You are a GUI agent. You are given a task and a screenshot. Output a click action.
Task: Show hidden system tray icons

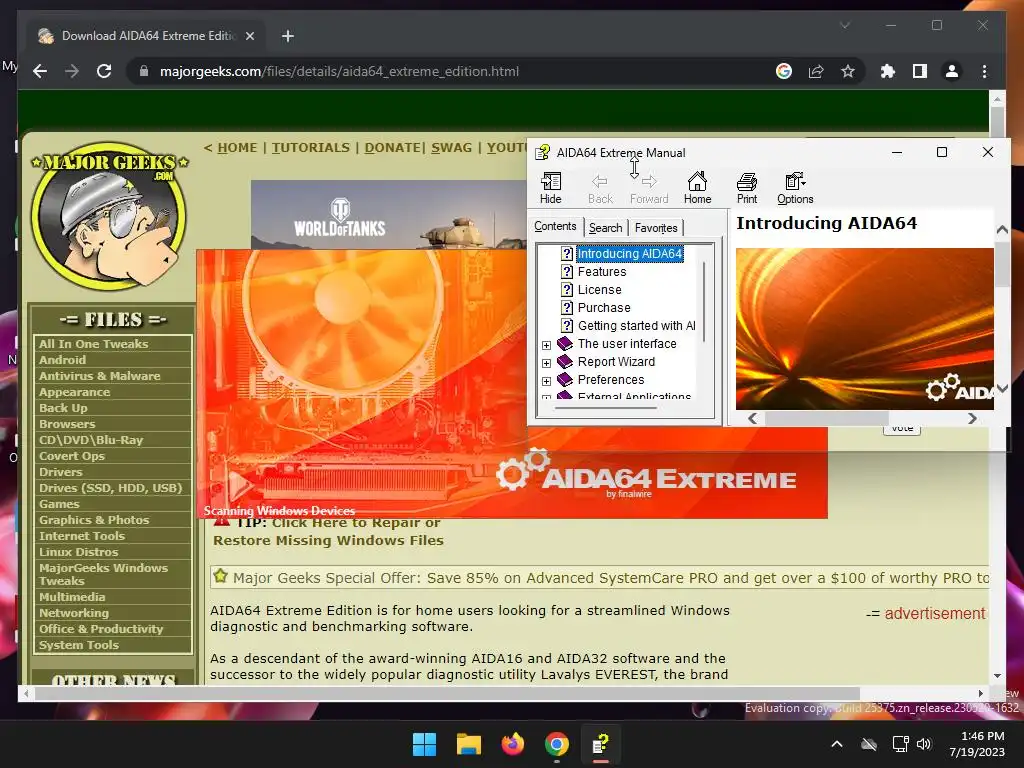click(837, 744)
